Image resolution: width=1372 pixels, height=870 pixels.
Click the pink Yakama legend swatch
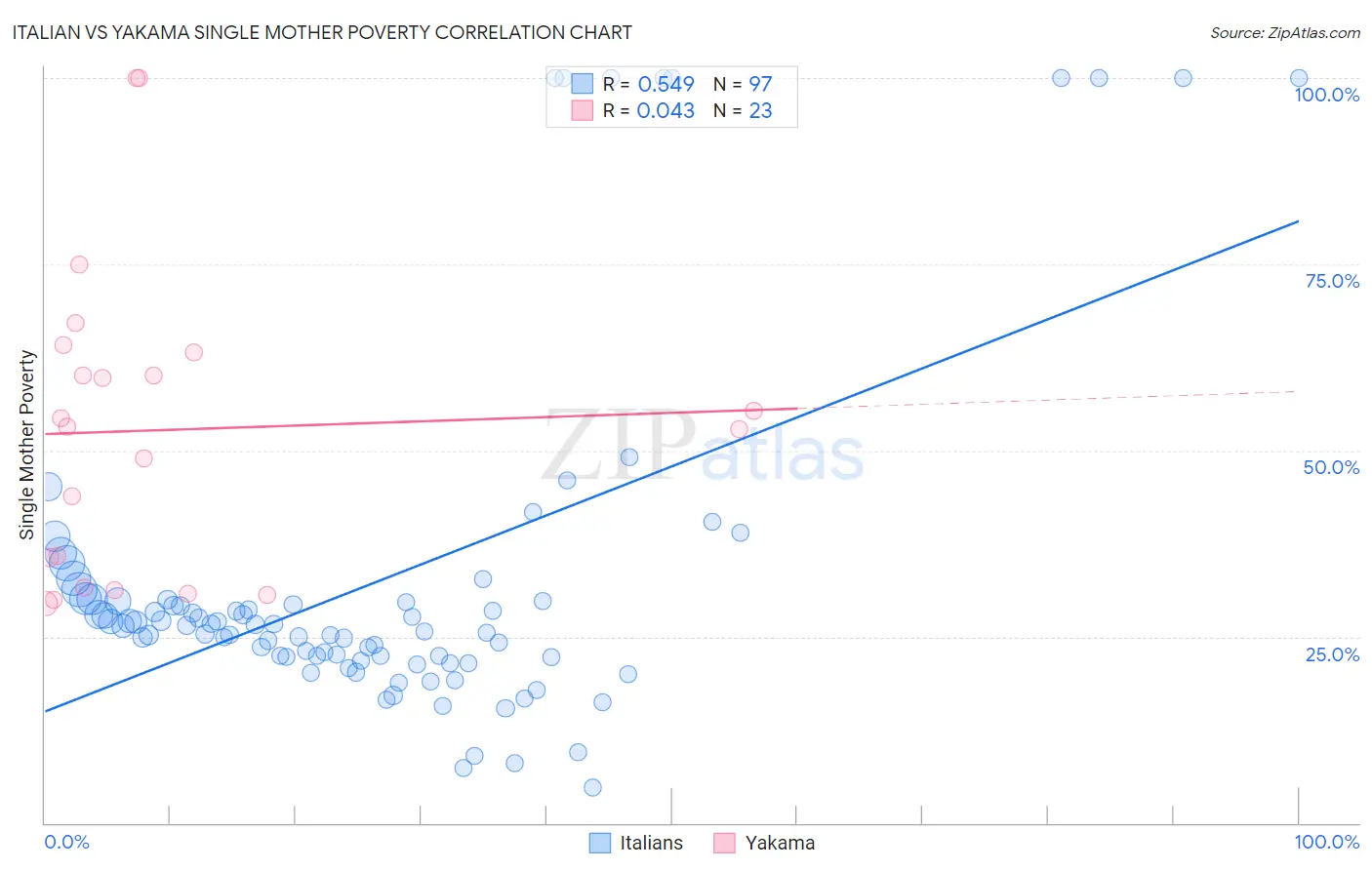coord(724,843)
